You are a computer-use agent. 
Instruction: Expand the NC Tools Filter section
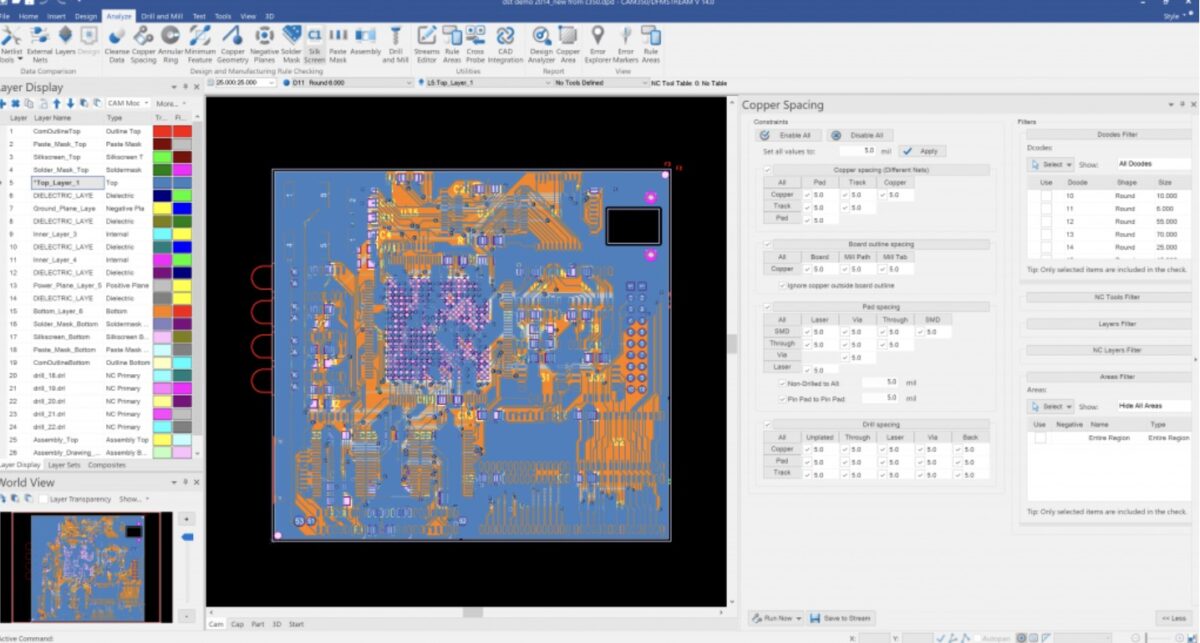pos(1110,297)
